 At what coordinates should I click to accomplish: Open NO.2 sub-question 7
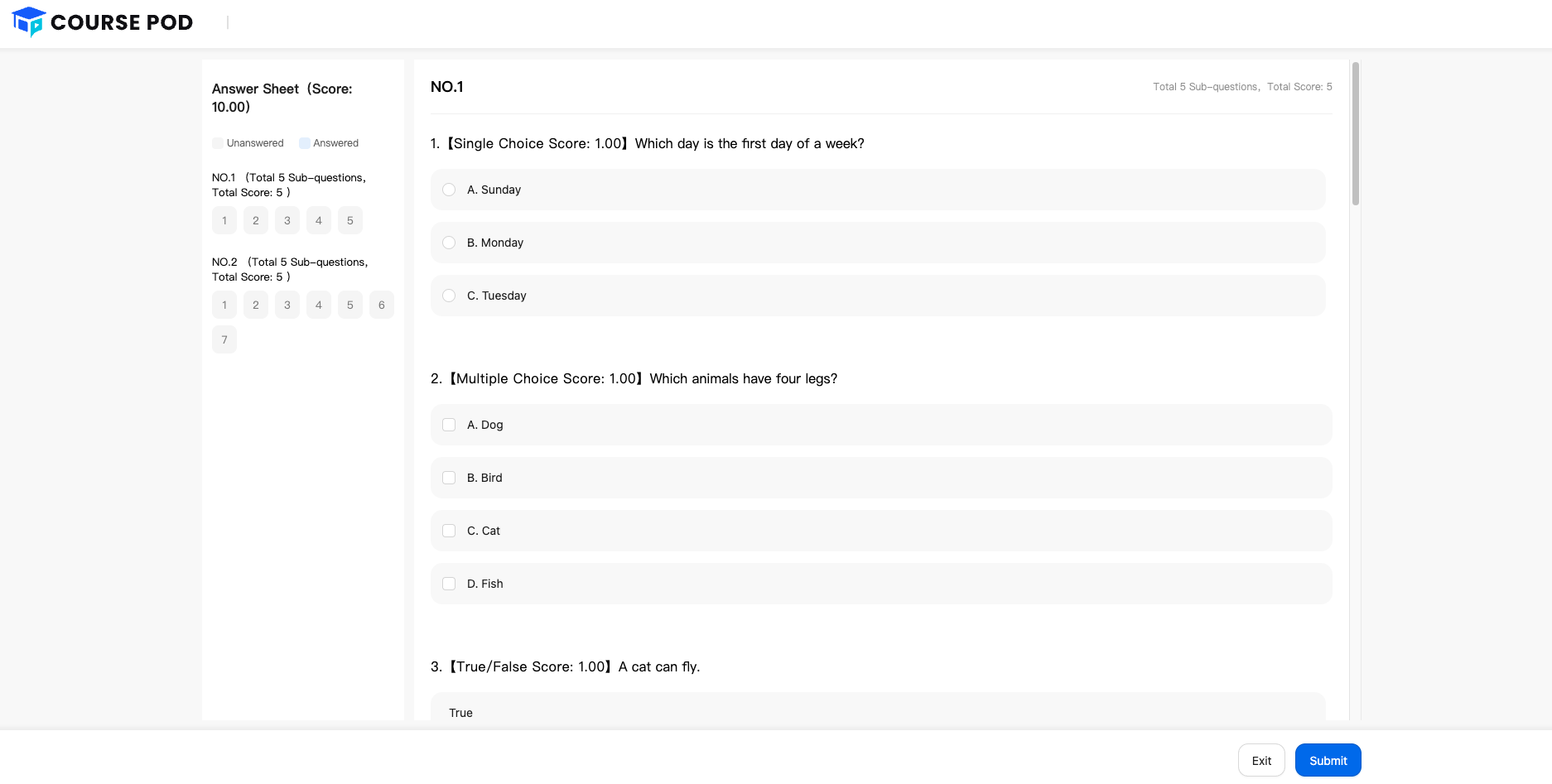point(224,339)
